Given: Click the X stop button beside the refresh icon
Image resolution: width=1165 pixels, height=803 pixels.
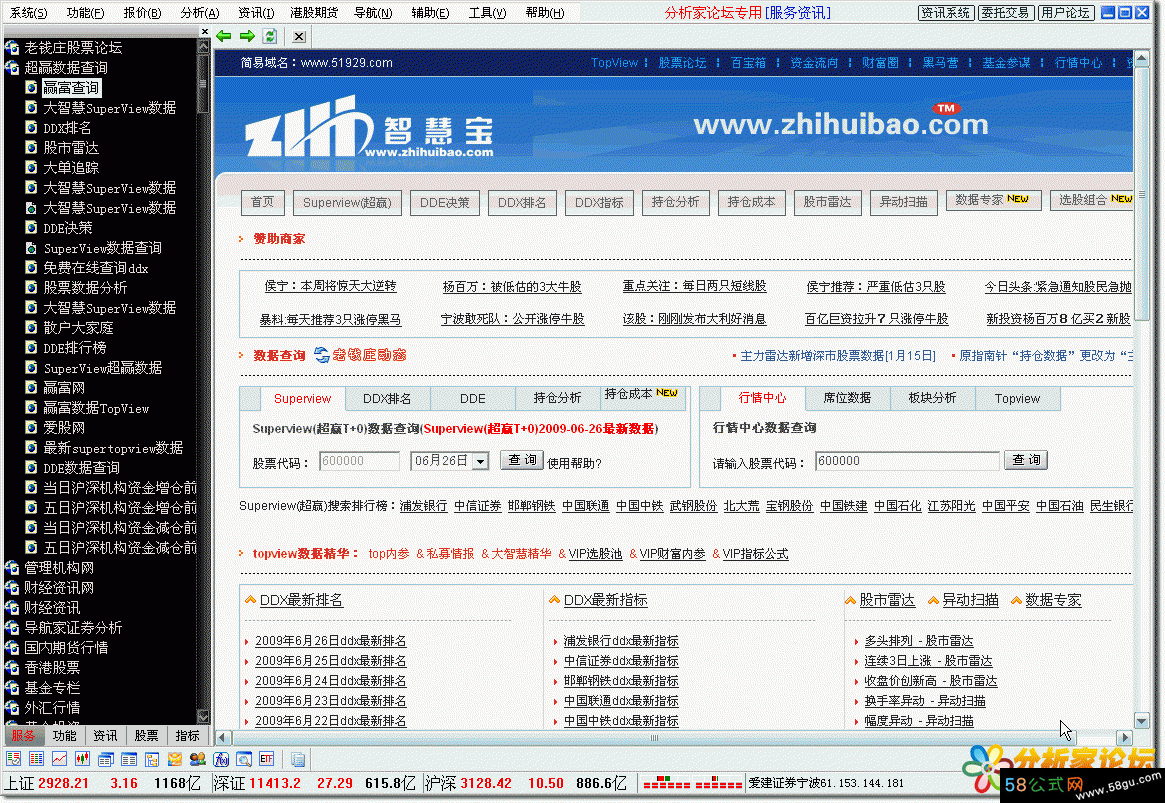Looking at the screenshot, I should click(299, 36).
